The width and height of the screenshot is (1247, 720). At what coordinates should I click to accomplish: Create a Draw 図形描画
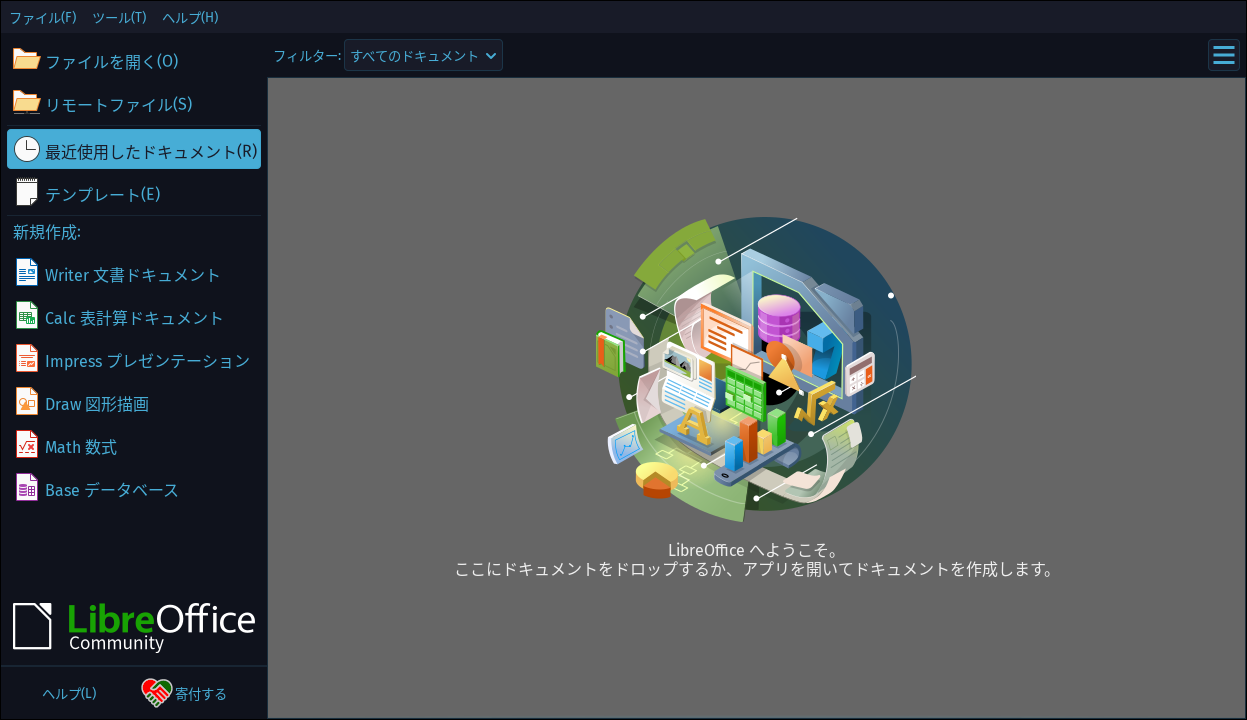(x=134, y=403)
